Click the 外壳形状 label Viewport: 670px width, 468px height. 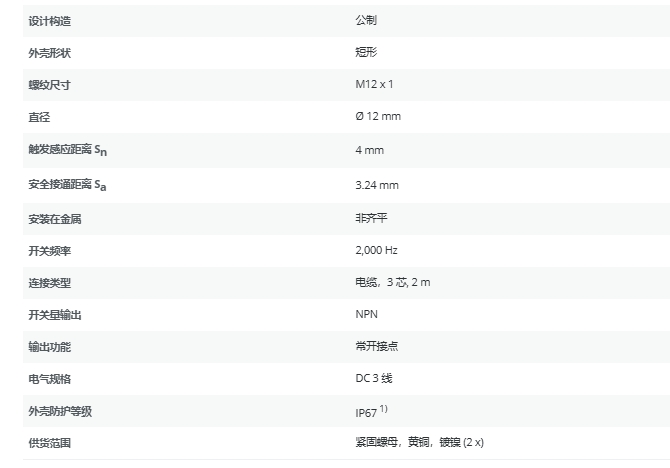(50, 52)
